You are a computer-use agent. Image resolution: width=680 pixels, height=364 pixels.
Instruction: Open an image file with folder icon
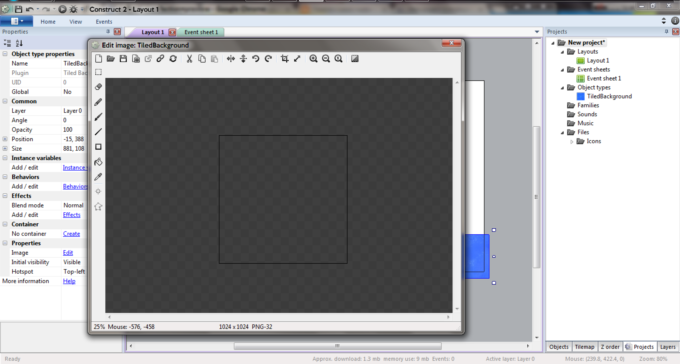click(111, 59)
